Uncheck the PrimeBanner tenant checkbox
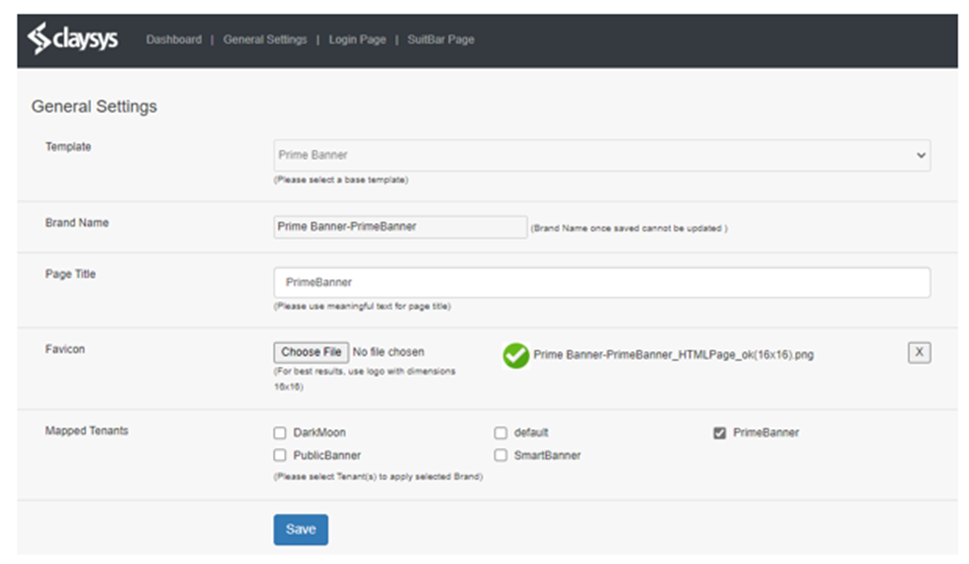 coord(719,432)
